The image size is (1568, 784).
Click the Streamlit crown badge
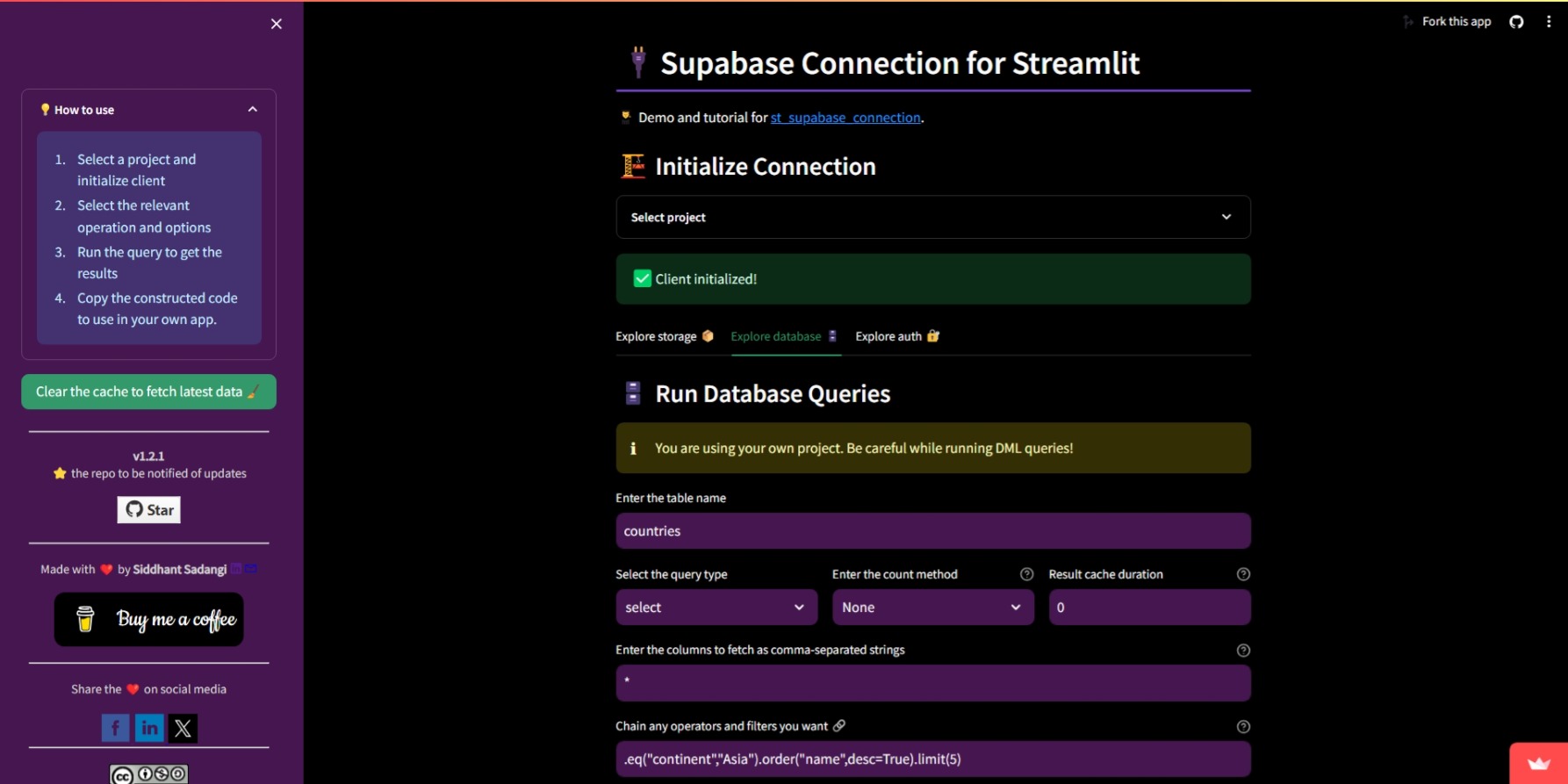1538,764
